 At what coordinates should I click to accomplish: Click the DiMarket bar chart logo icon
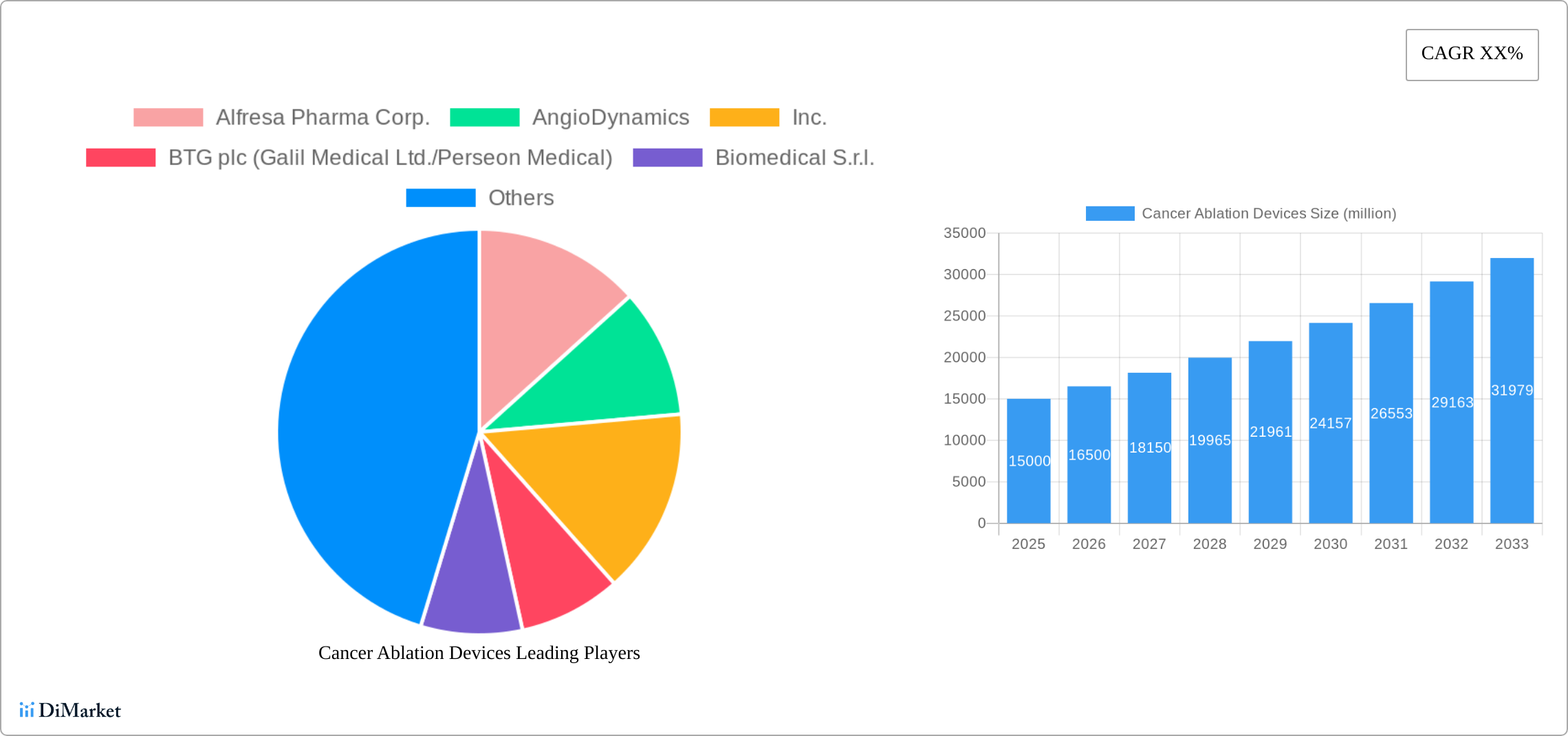coord(28,710)
